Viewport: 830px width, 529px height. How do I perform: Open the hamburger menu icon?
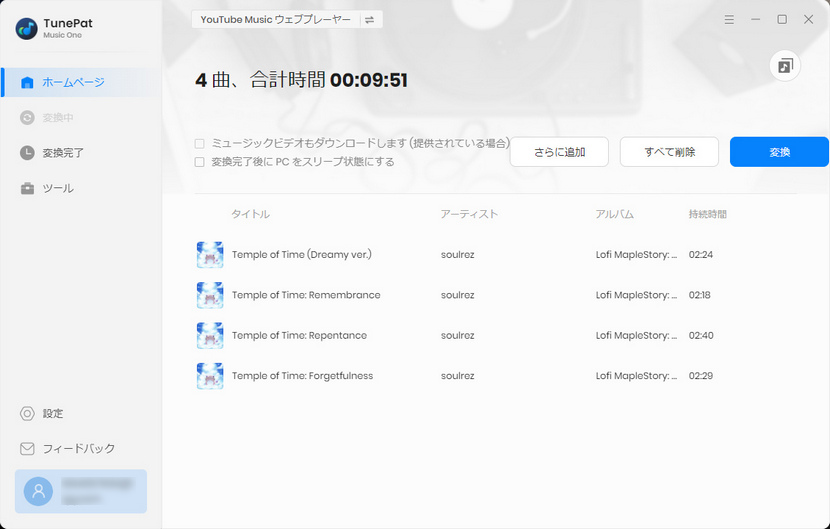729,20
